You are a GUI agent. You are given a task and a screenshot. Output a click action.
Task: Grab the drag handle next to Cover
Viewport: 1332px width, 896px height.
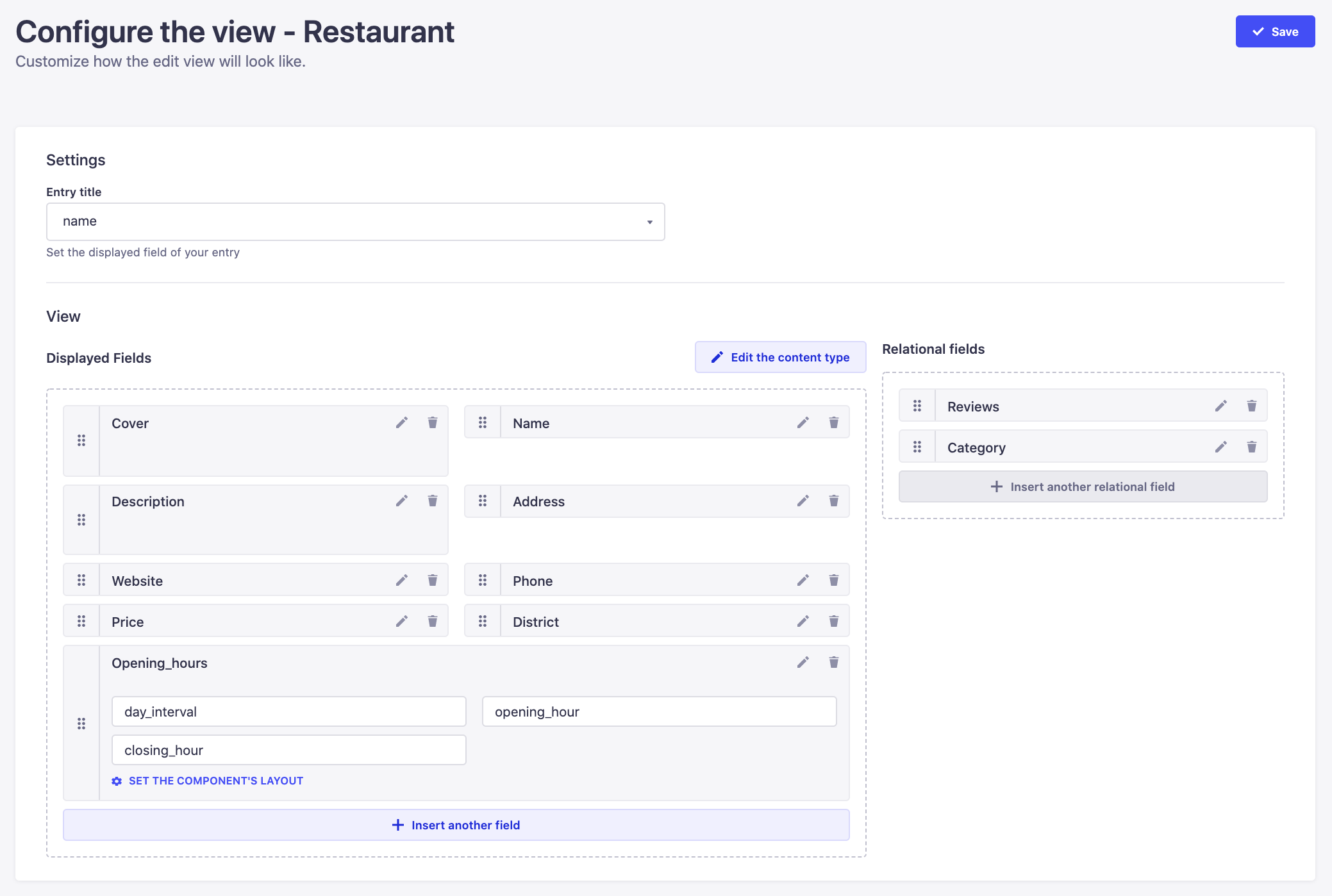81,440
